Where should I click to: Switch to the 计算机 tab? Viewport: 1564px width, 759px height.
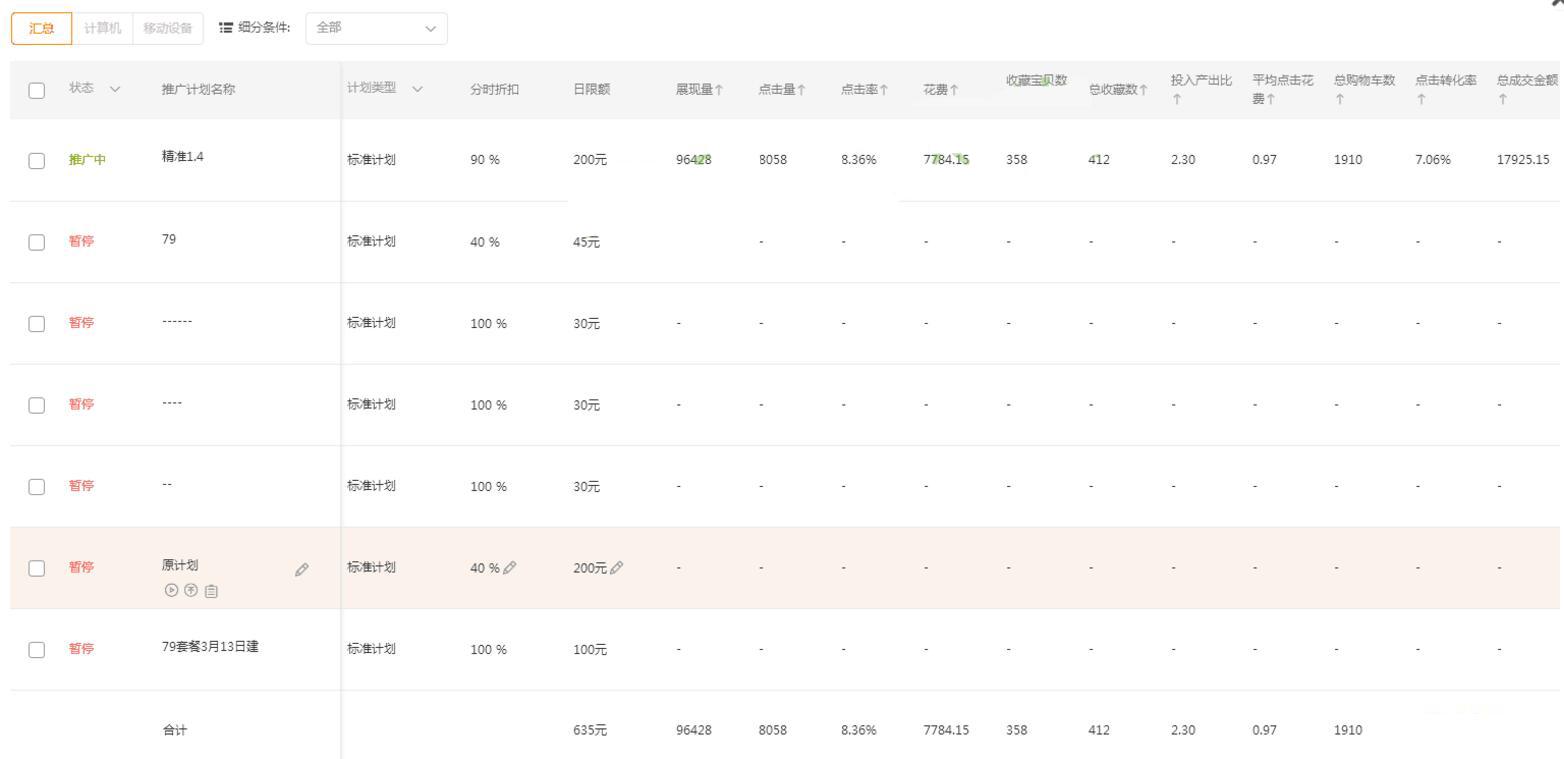(101, 28)
